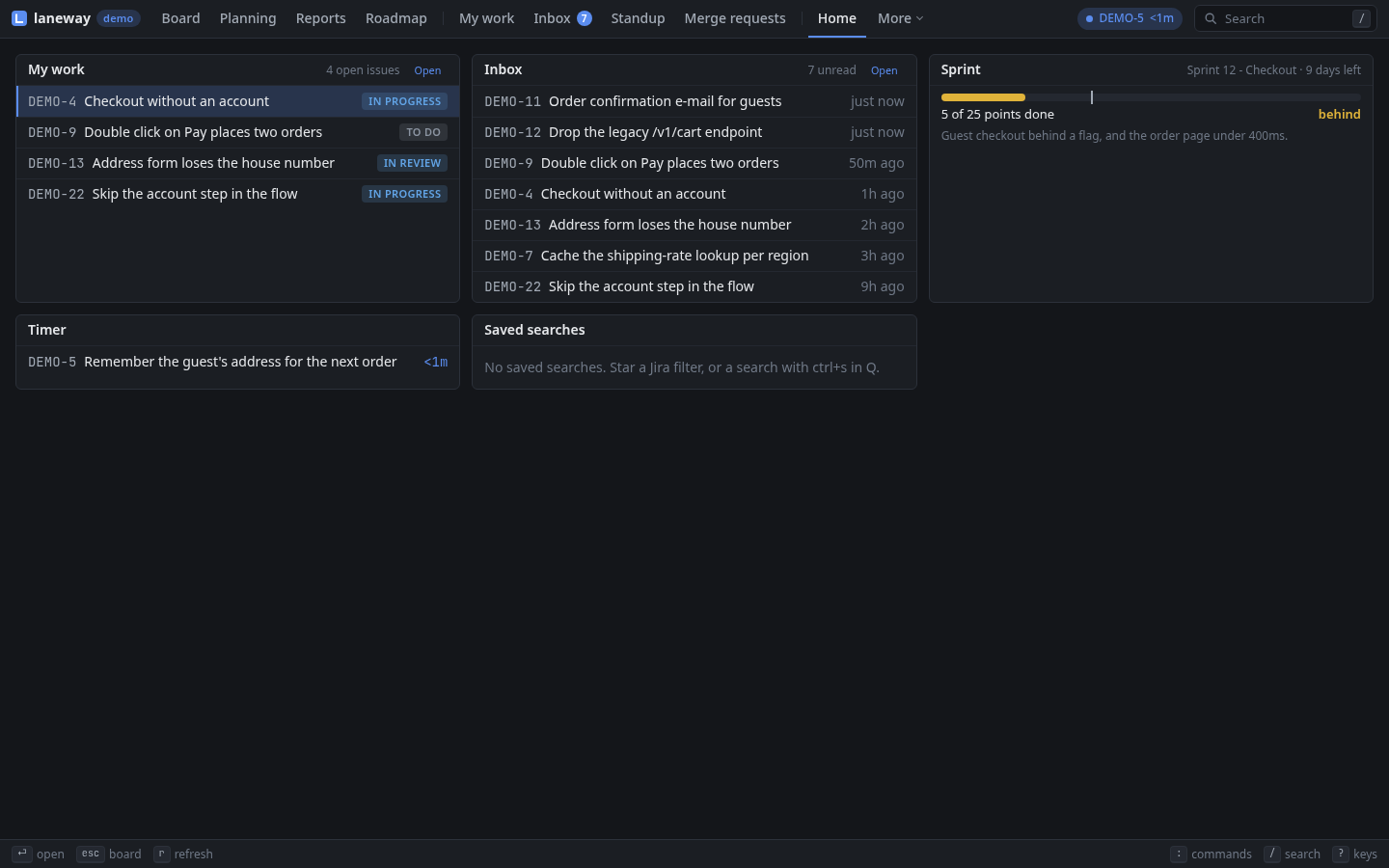
Task: Open DEMO-4 Checkout without an account in My work
Action: 238,101
